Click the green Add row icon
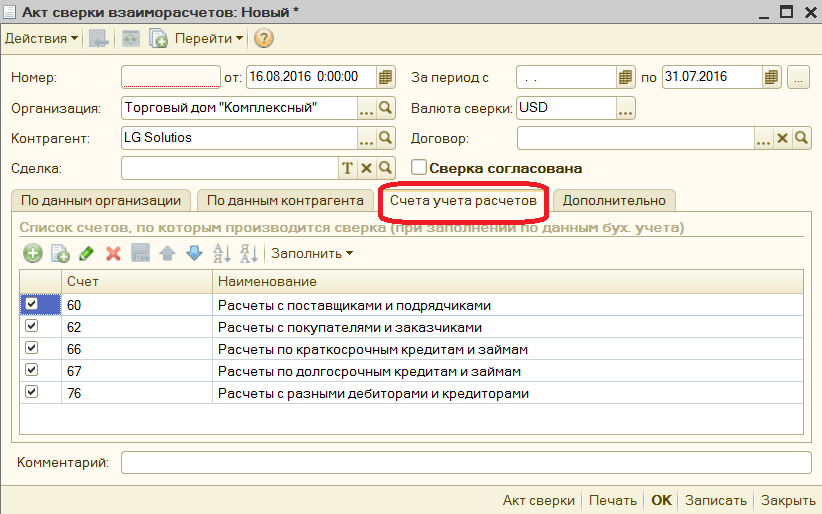Screen dimensions: 822x514 (x=33, y=254)
